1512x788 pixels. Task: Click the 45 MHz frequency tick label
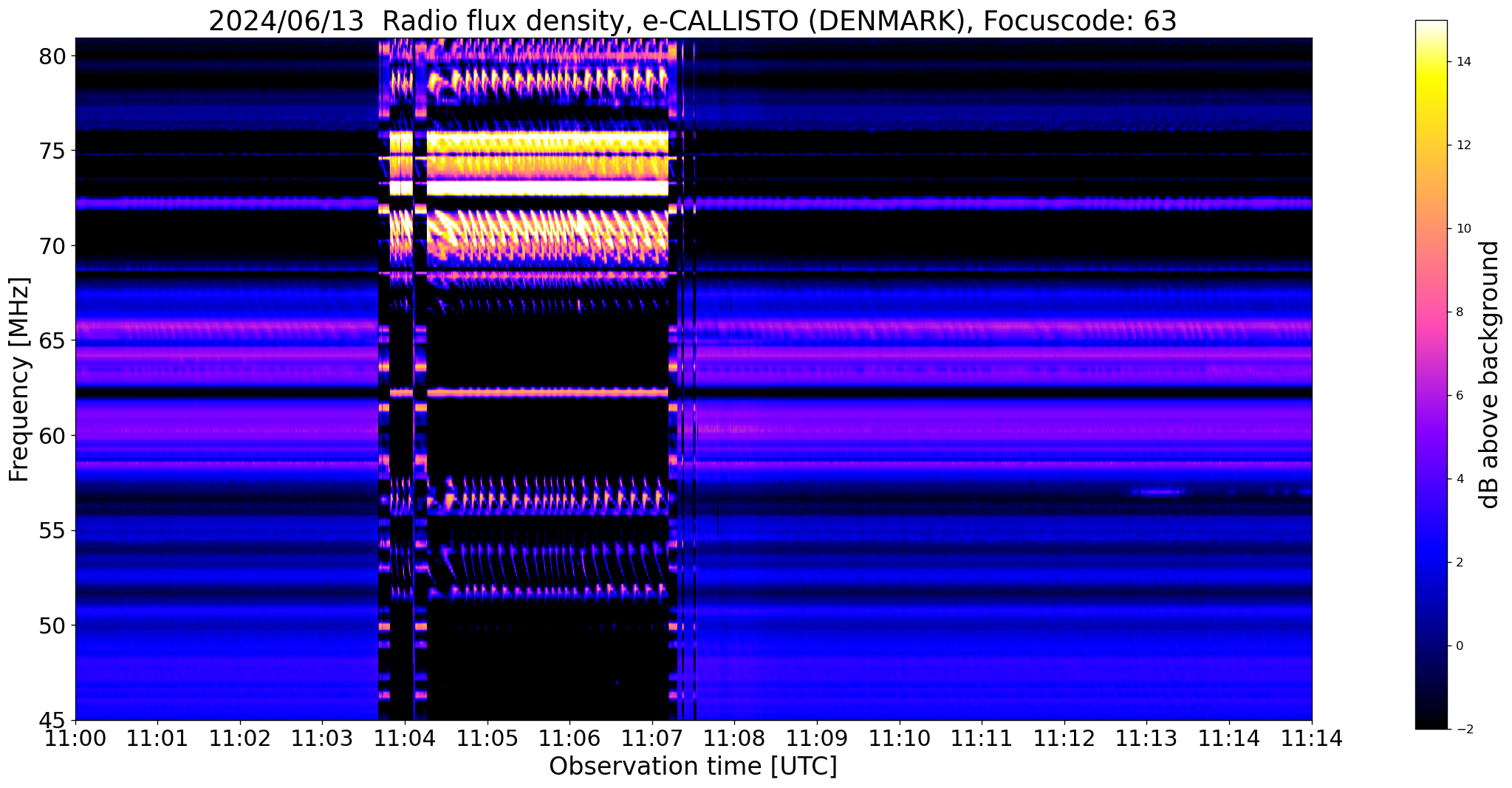[54, 721]
